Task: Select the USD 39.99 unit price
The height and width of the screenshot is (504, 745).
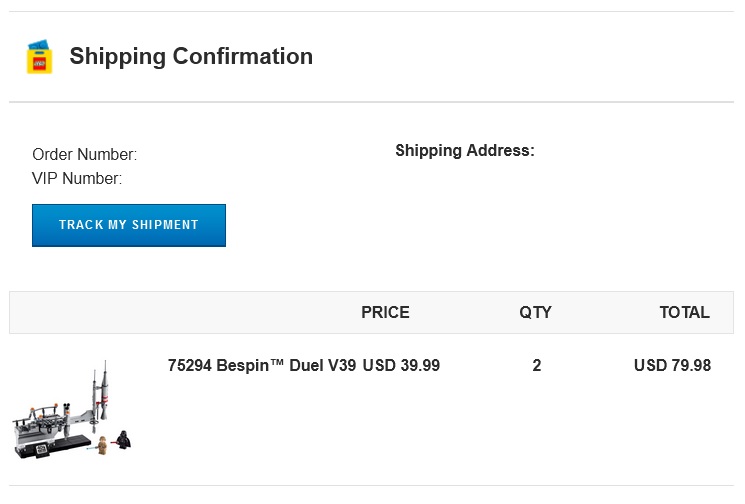Action: click(x=401, y=365)
